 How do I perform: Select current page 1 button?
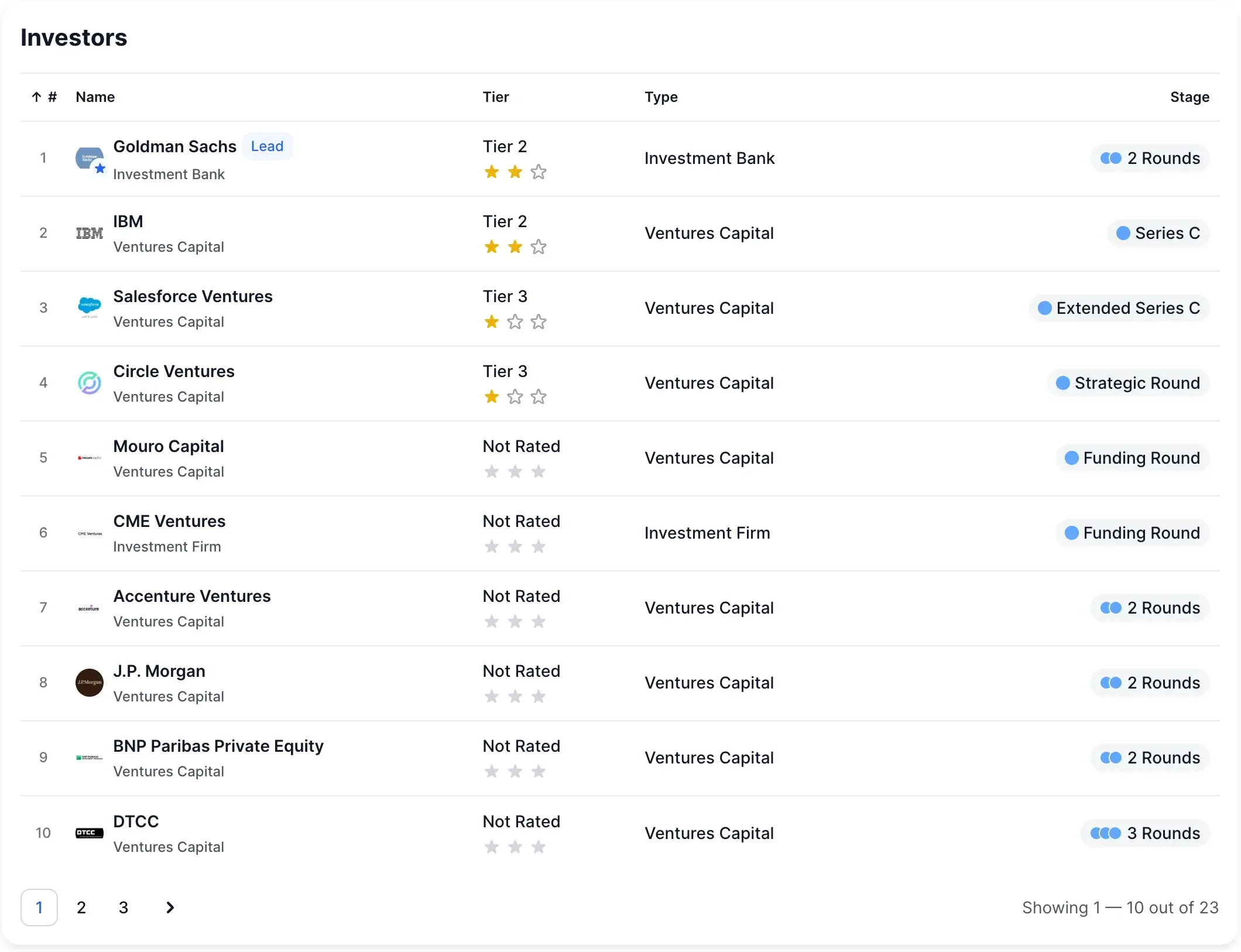39,908
